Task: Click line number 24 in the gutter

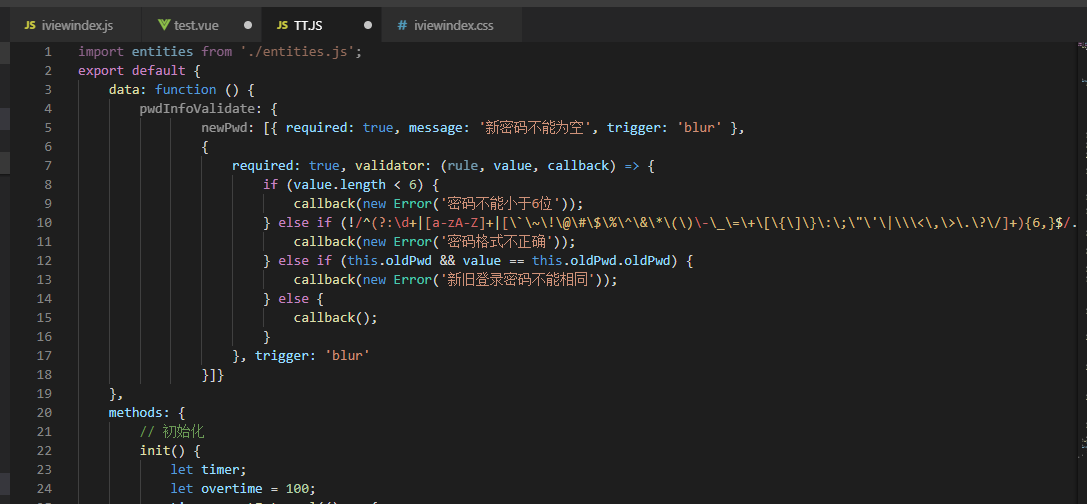Action: 44,488
